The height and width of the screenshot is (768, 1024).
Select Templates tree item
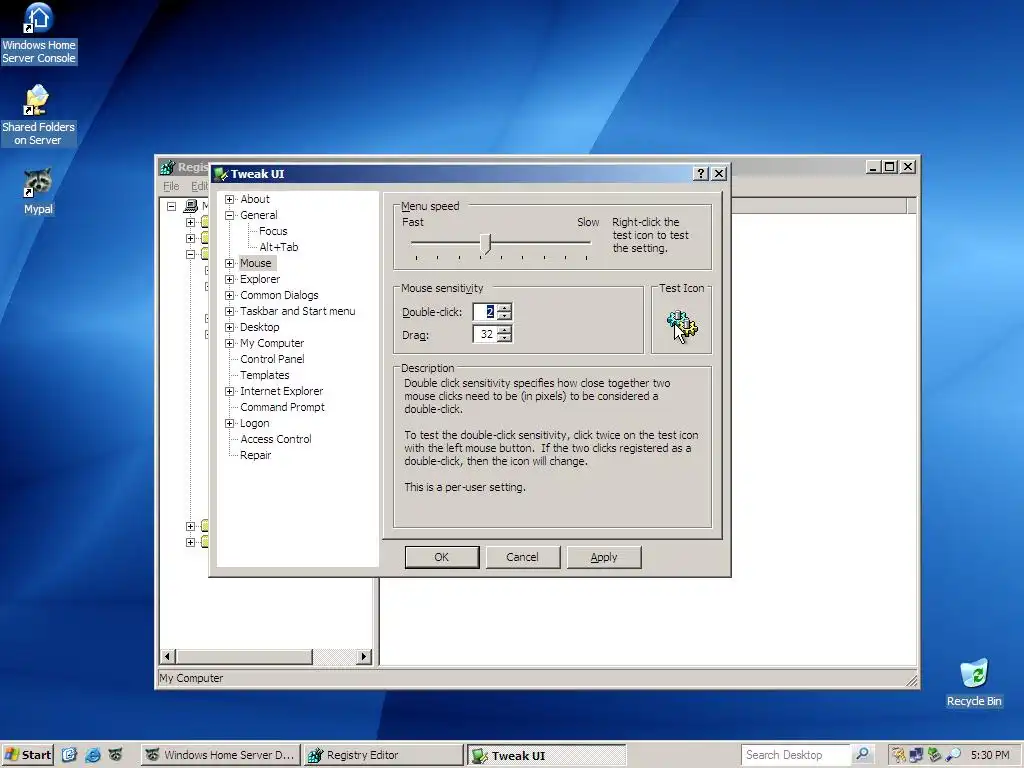pyautogui.click(x=264, y=375)
